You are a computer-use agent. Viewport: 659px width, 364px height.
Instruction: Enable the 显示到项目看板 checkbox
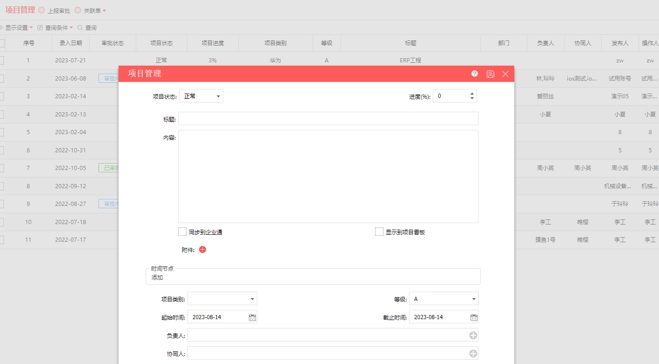click(379, 232)
